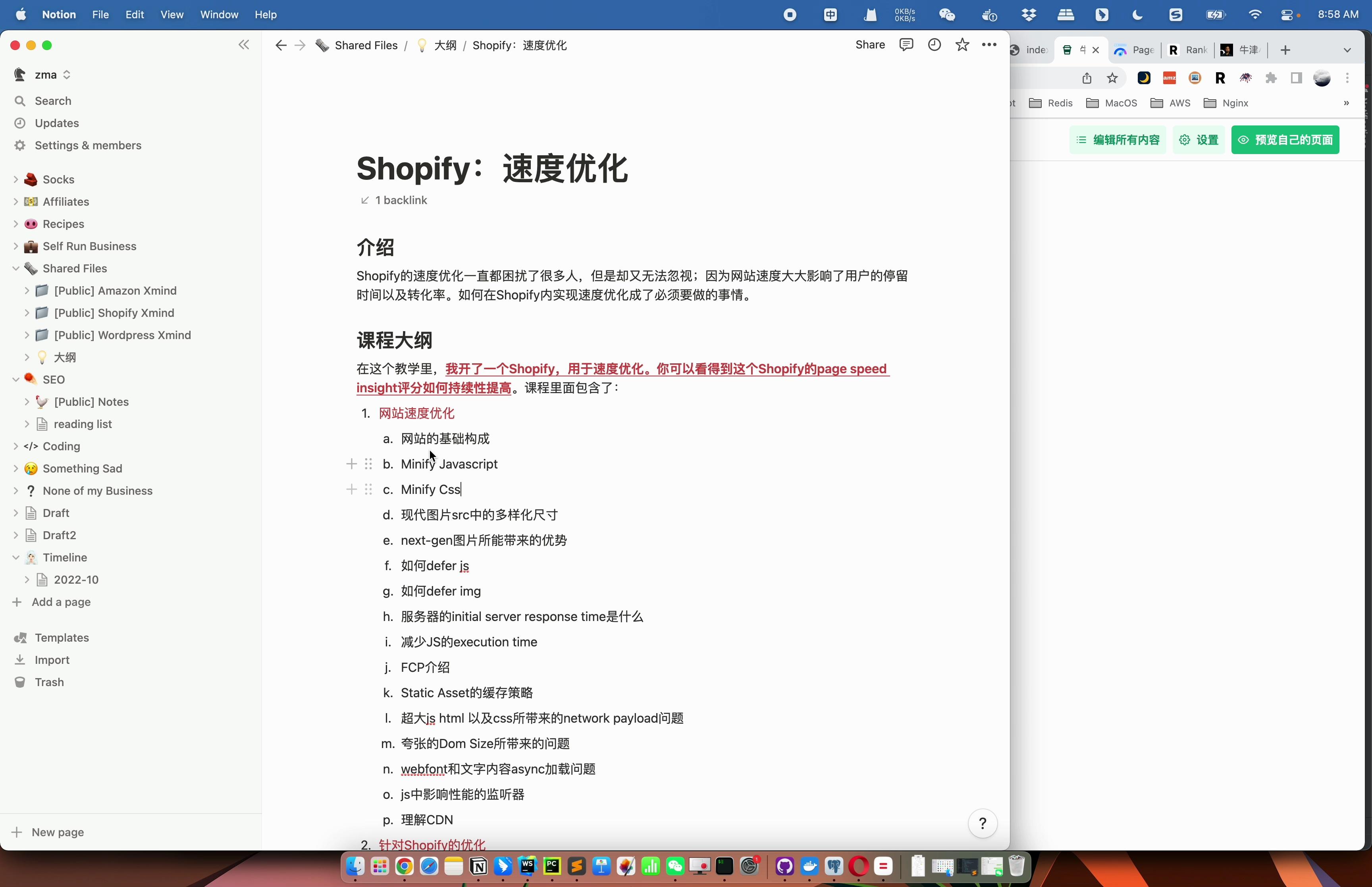This screenshot has height=887, width=1372.
Task: Expand the Socks page
Action: tap(15, 180)
